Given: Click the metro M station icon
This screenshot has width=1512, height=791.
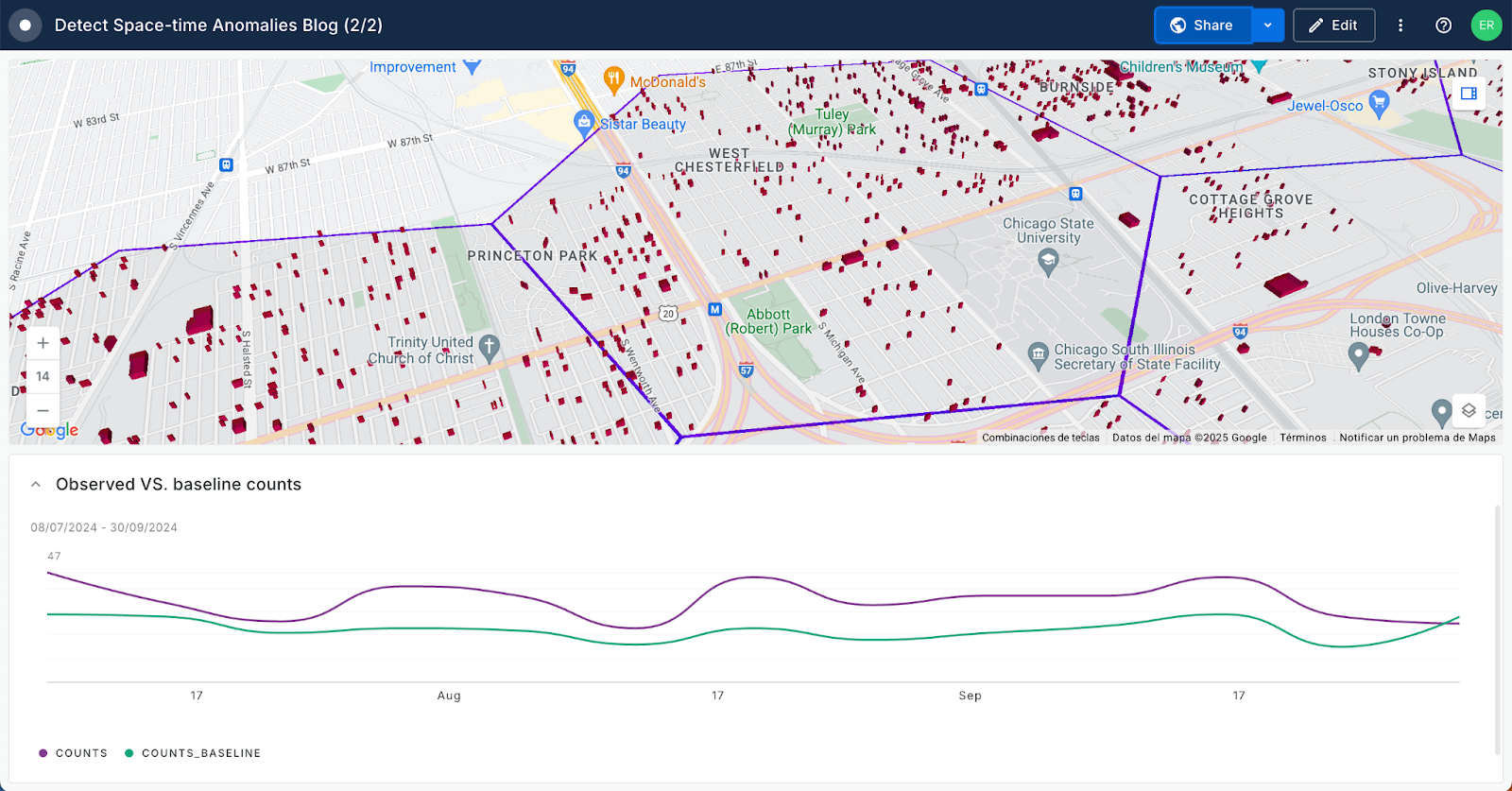Looking at the screenshot, I should [715, 309].
